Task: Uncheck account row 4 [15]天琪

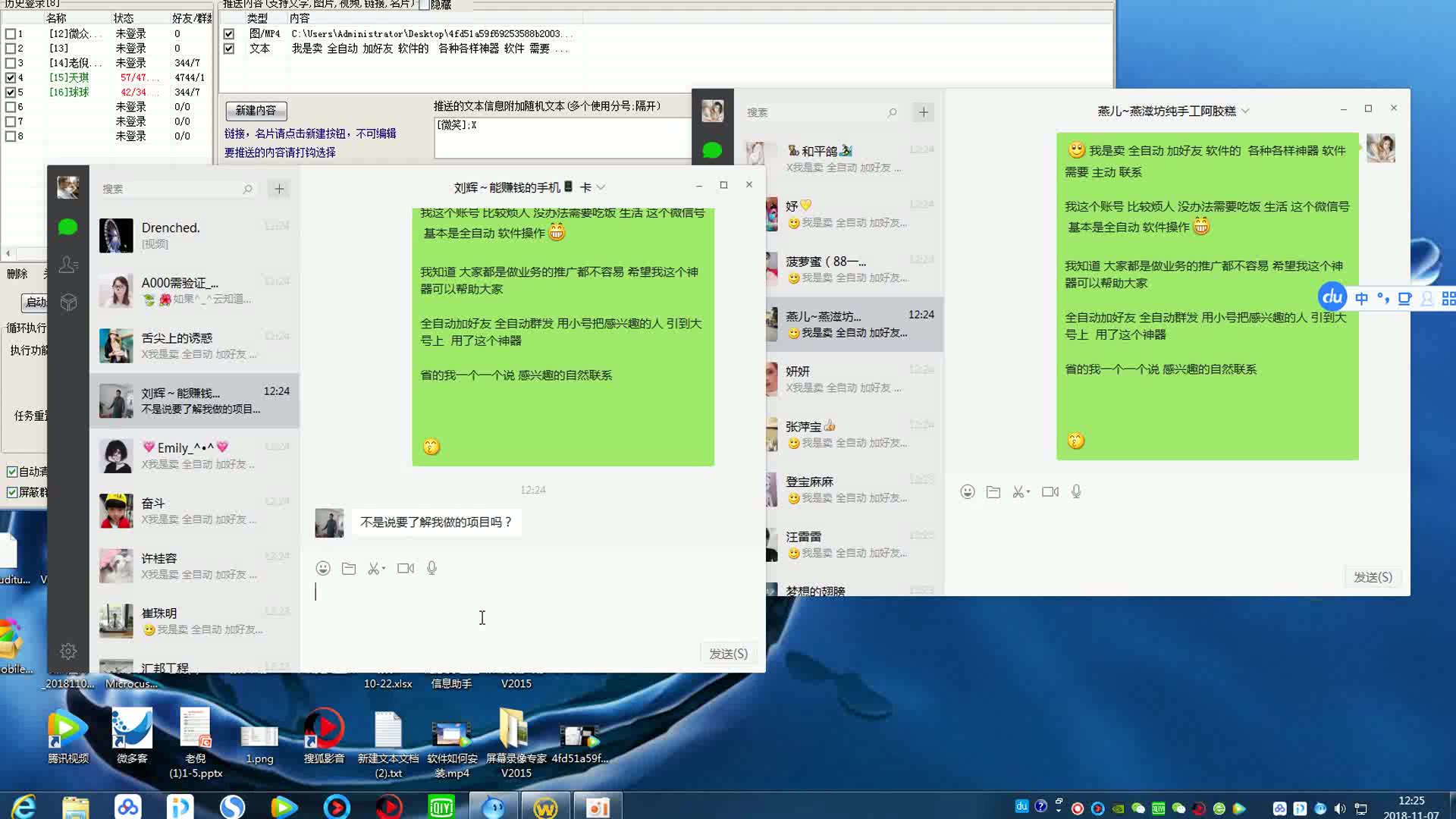Action: (x=11, y=77)
